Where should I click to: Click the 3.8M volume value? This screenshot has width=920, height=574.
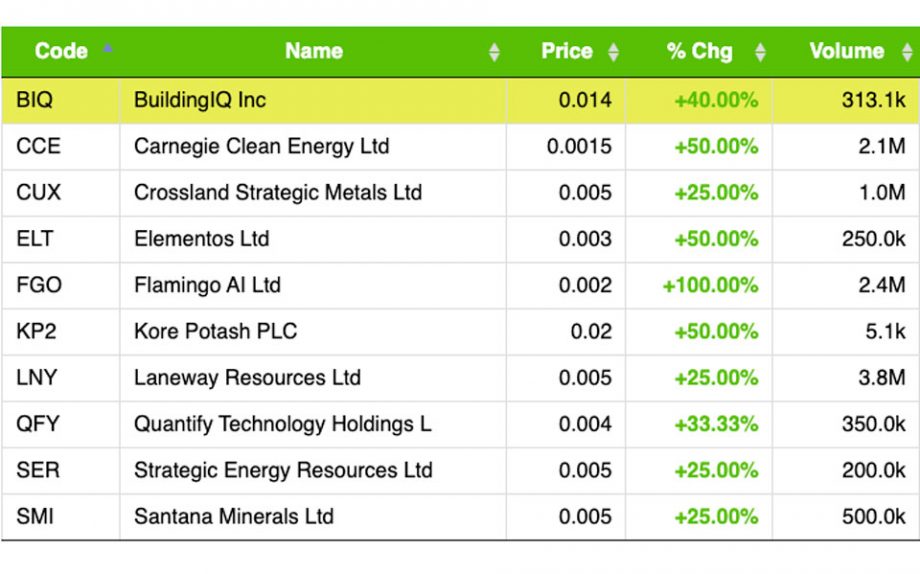coord(882,377)
